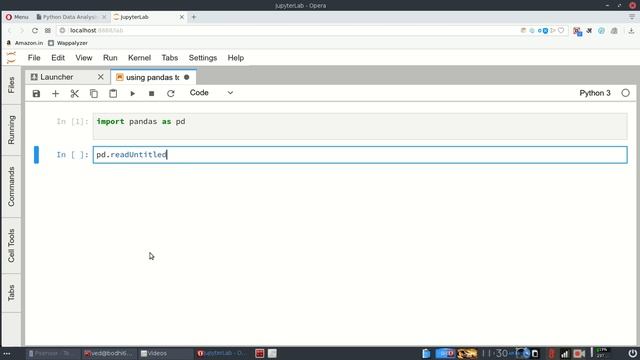Paste cell from clipboard icon
This screenshot has height=360, width=640.
[x=113, y=93]
